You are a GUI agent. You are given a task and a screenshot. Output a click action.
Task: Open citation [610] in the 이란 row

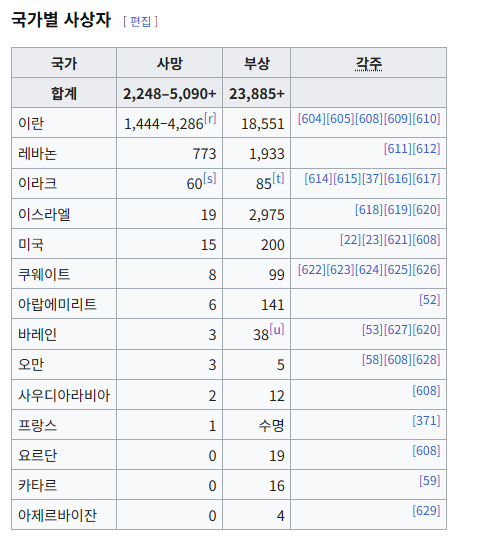coord(426,119)
